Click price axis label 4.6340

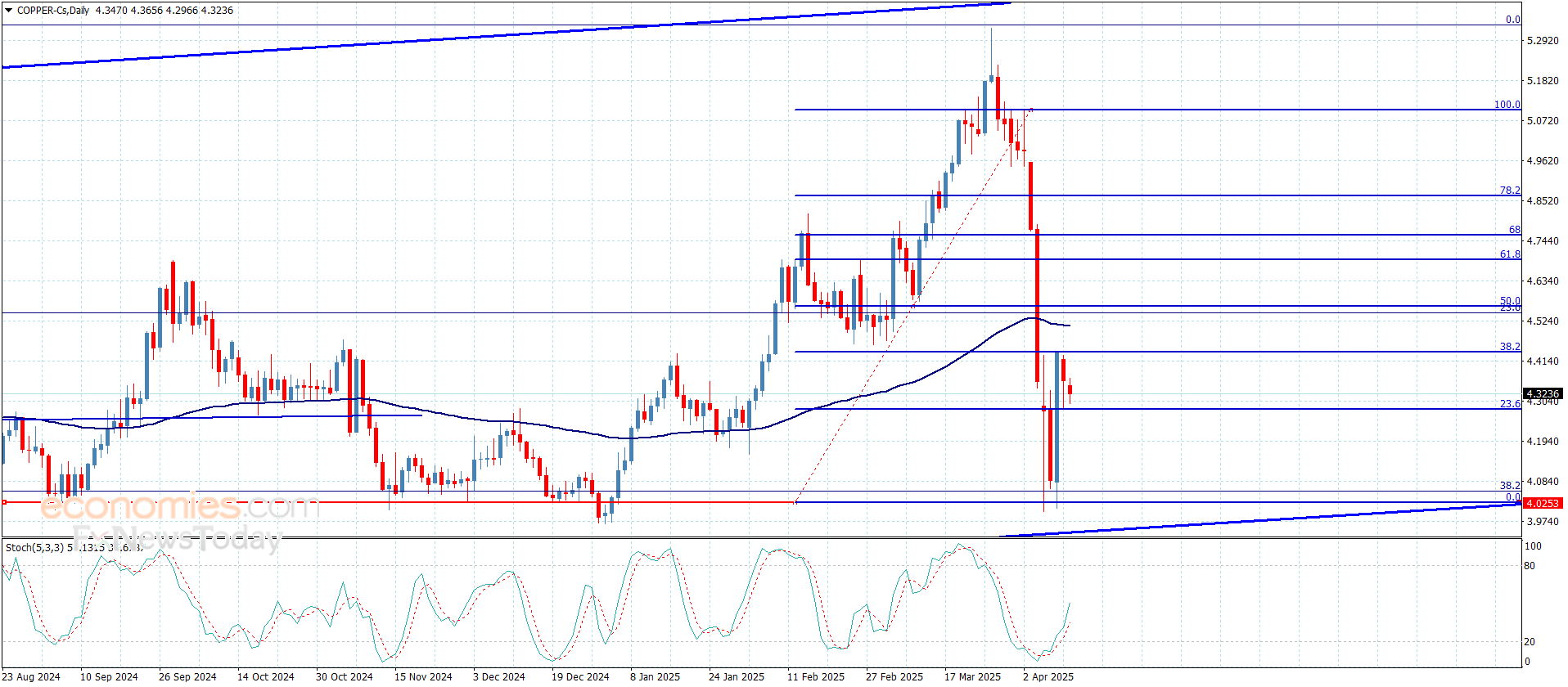click(1543, 281)
